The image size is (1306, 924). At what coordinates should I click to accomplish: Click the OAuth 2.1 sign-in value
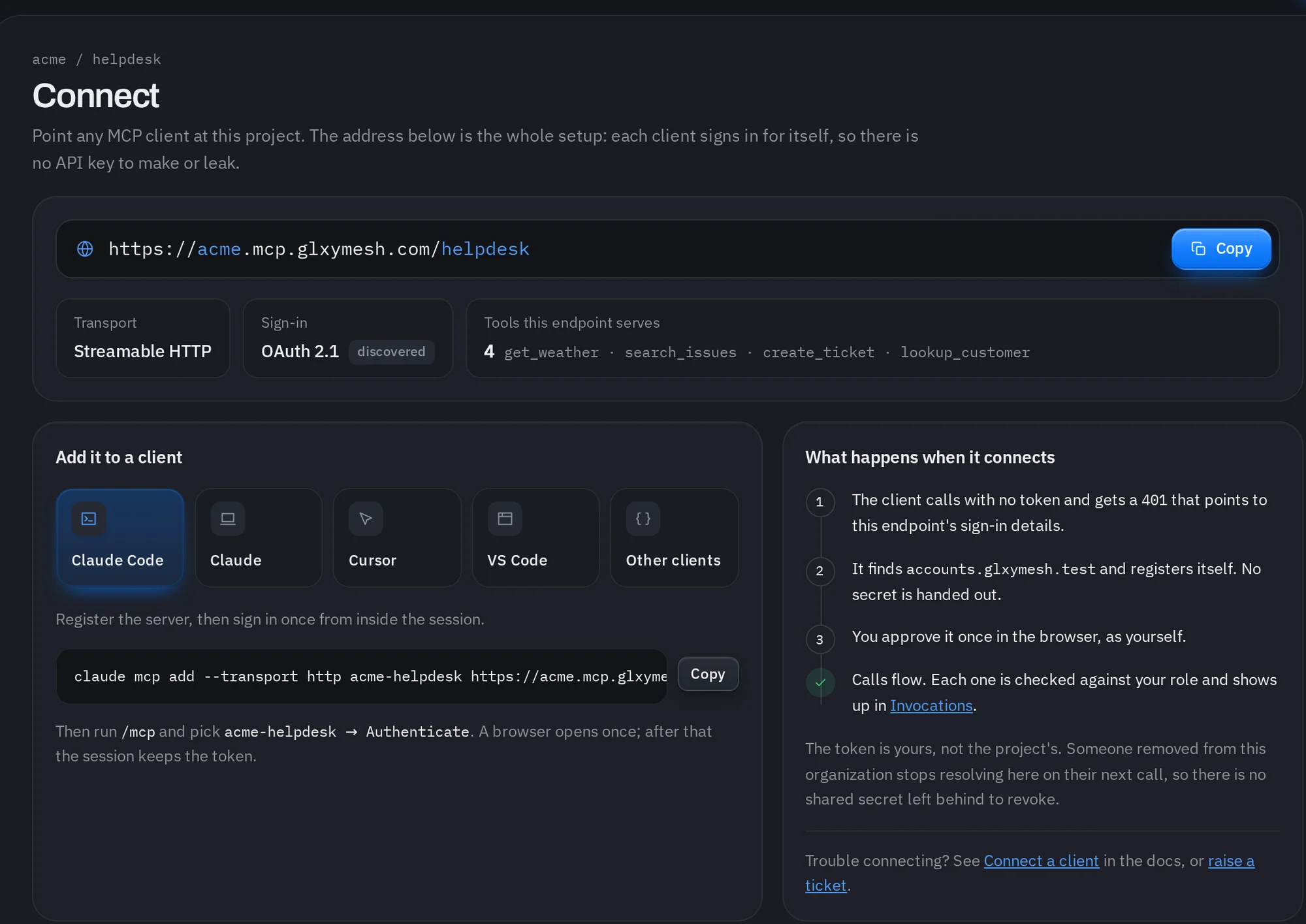click(x=300, y=351)
